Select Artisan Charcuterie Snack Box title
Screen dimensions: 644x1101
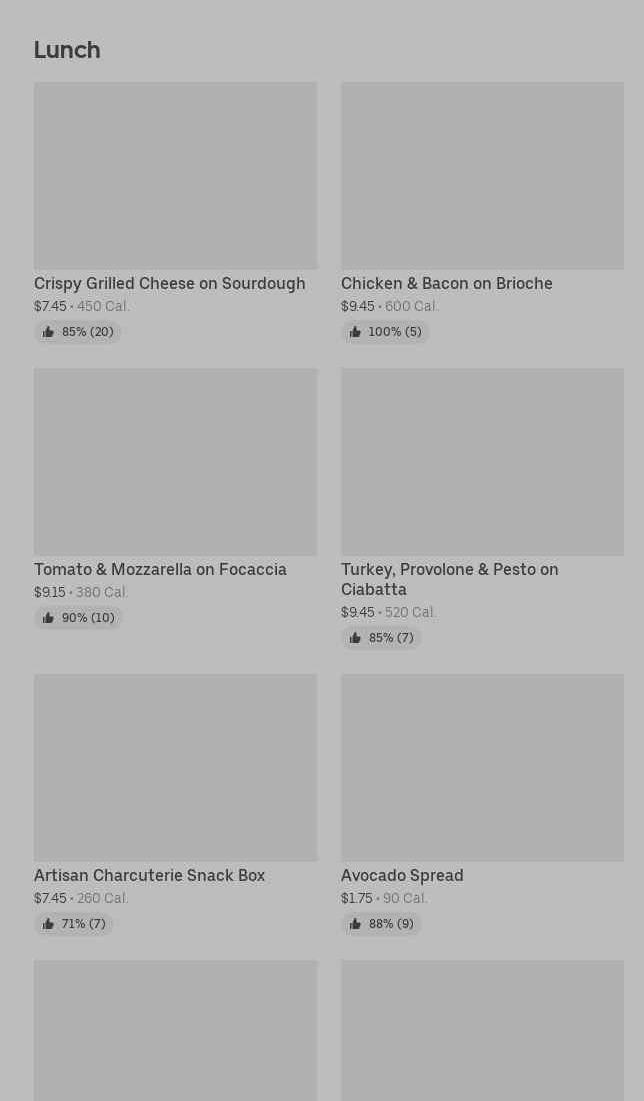pos(149,876)
